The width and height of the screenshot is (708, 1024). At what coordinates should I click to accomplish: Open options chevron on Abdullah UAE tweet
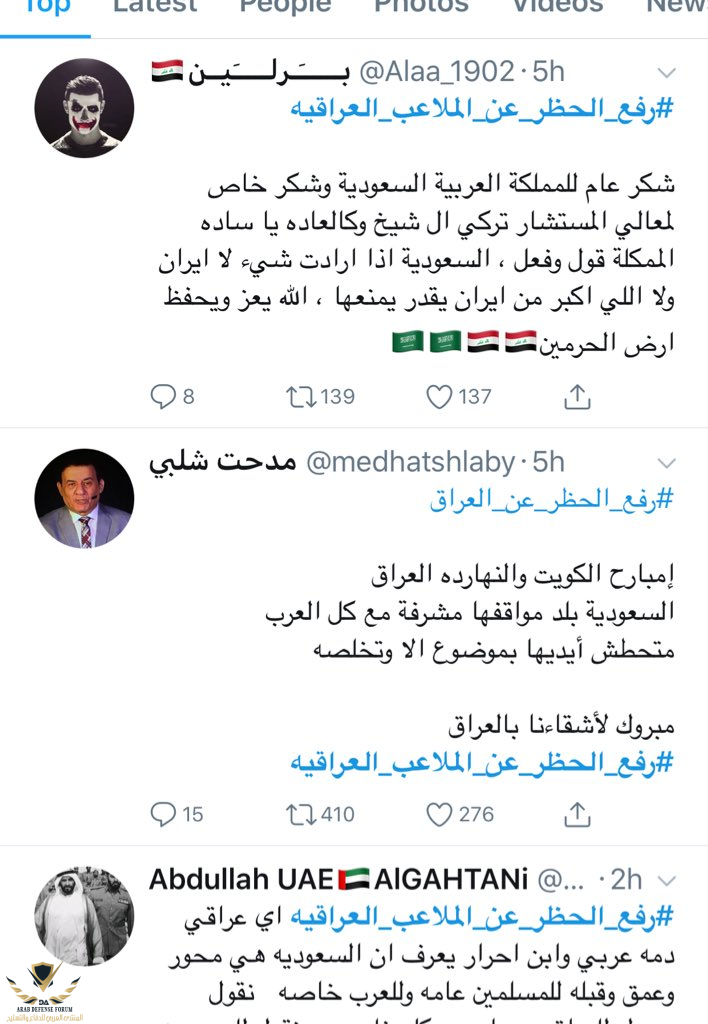tap(666, 880)
